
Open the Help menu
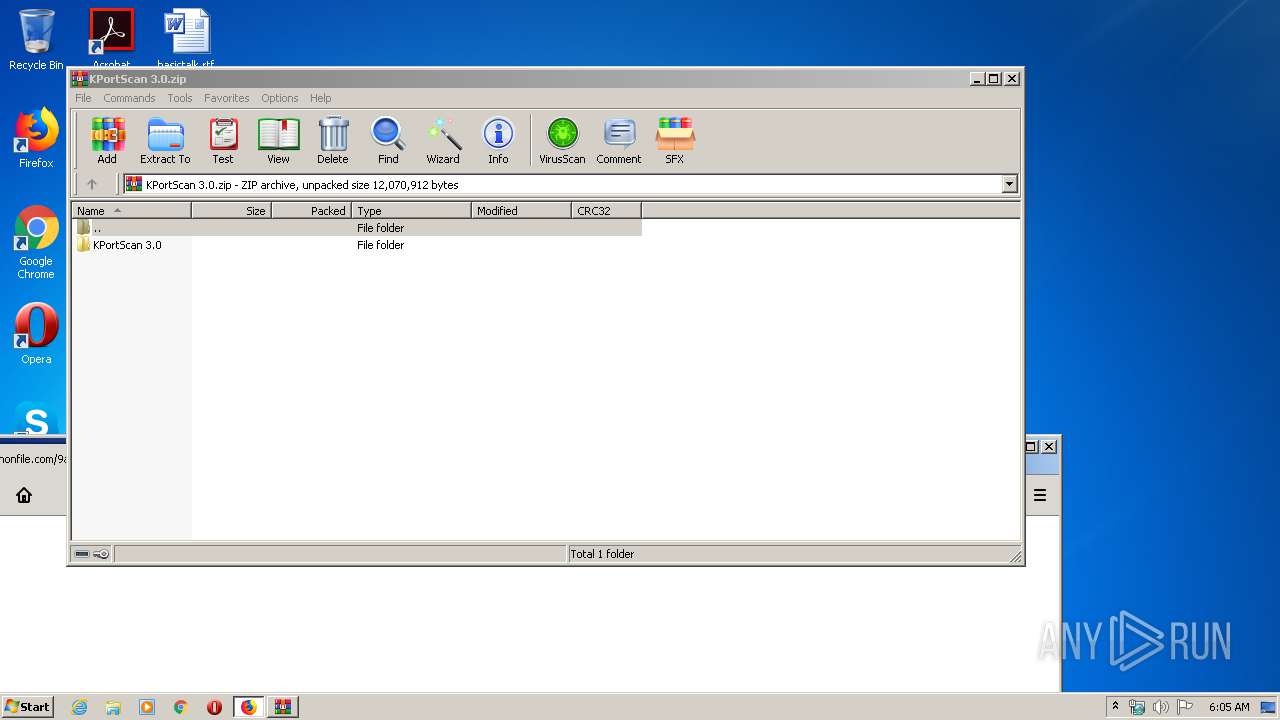point(320,98)
